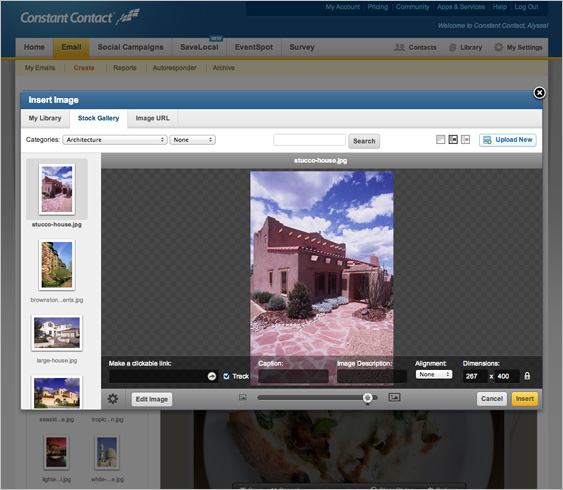Open the None subcategory dropdown

[x=193, y=140]
